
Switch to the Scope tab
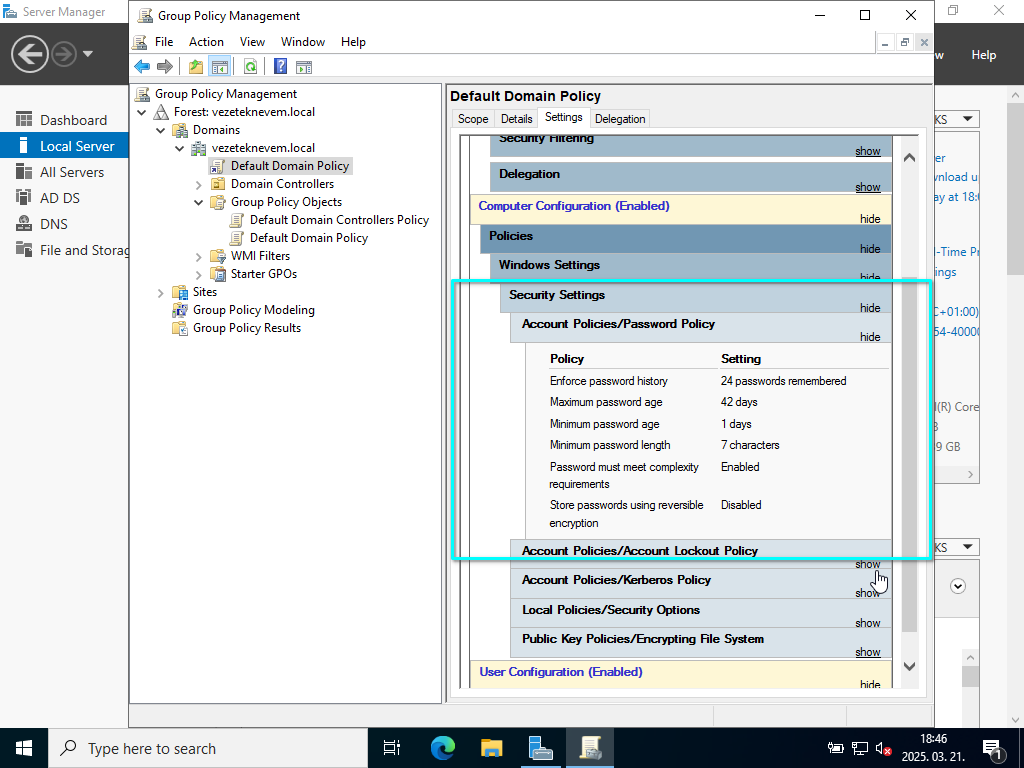[473, 119]
